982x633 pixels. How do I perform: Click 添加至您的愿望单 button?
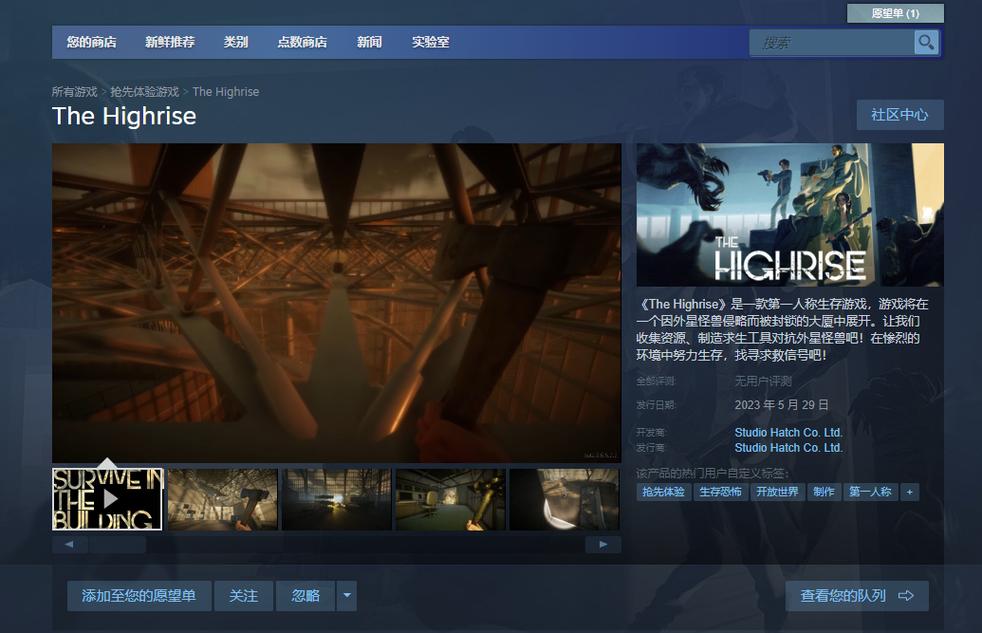tap(139, 595)
